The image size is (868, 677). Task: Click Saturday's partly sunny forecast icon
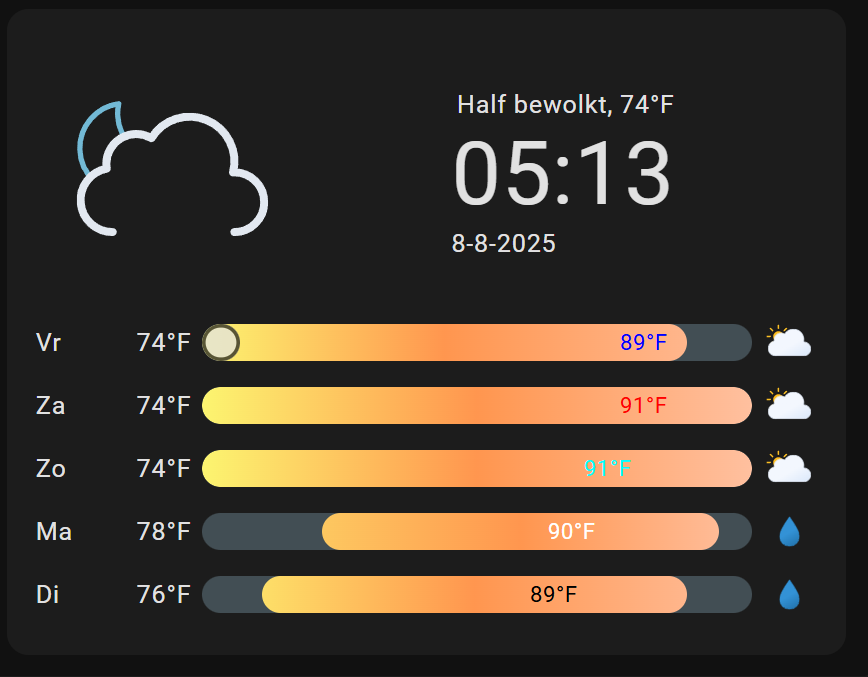tap(788, 405)
